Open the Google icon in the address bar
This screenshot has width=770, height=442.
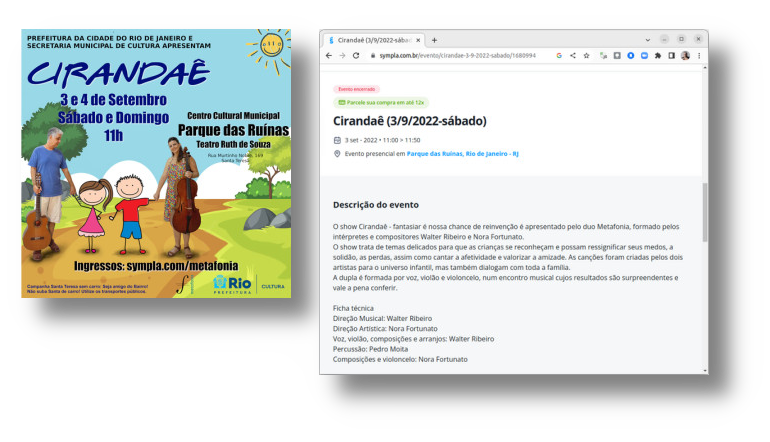click(559, 56)
